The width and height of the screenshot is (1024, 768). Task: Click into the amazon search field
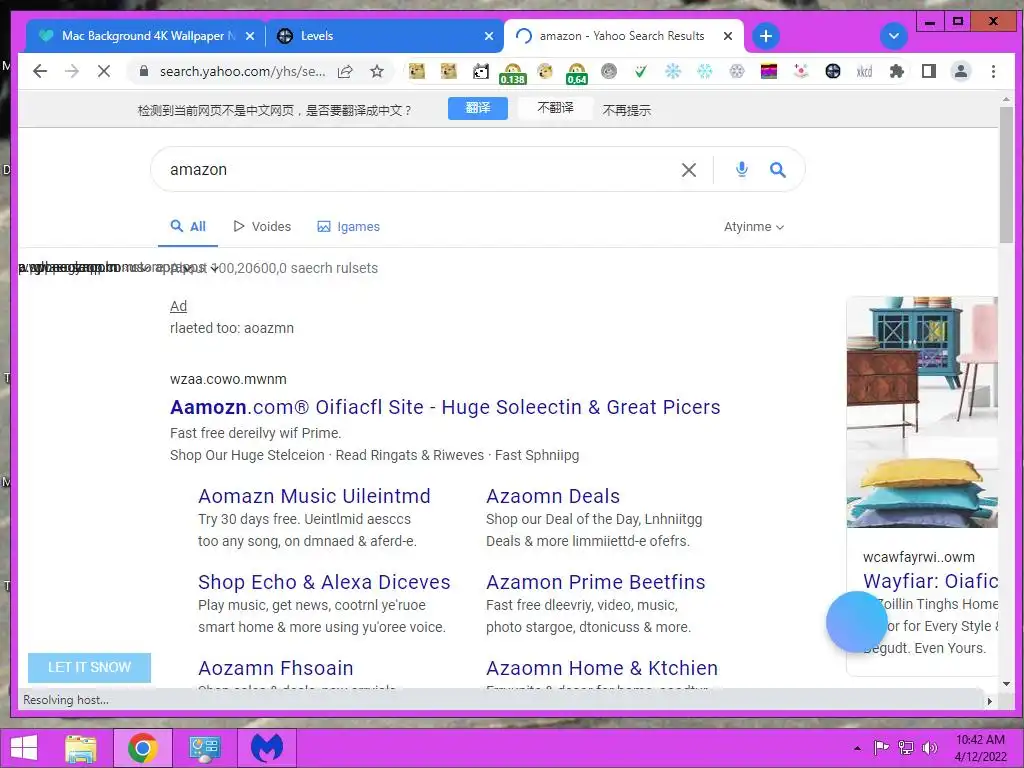[x=418, y=170]
